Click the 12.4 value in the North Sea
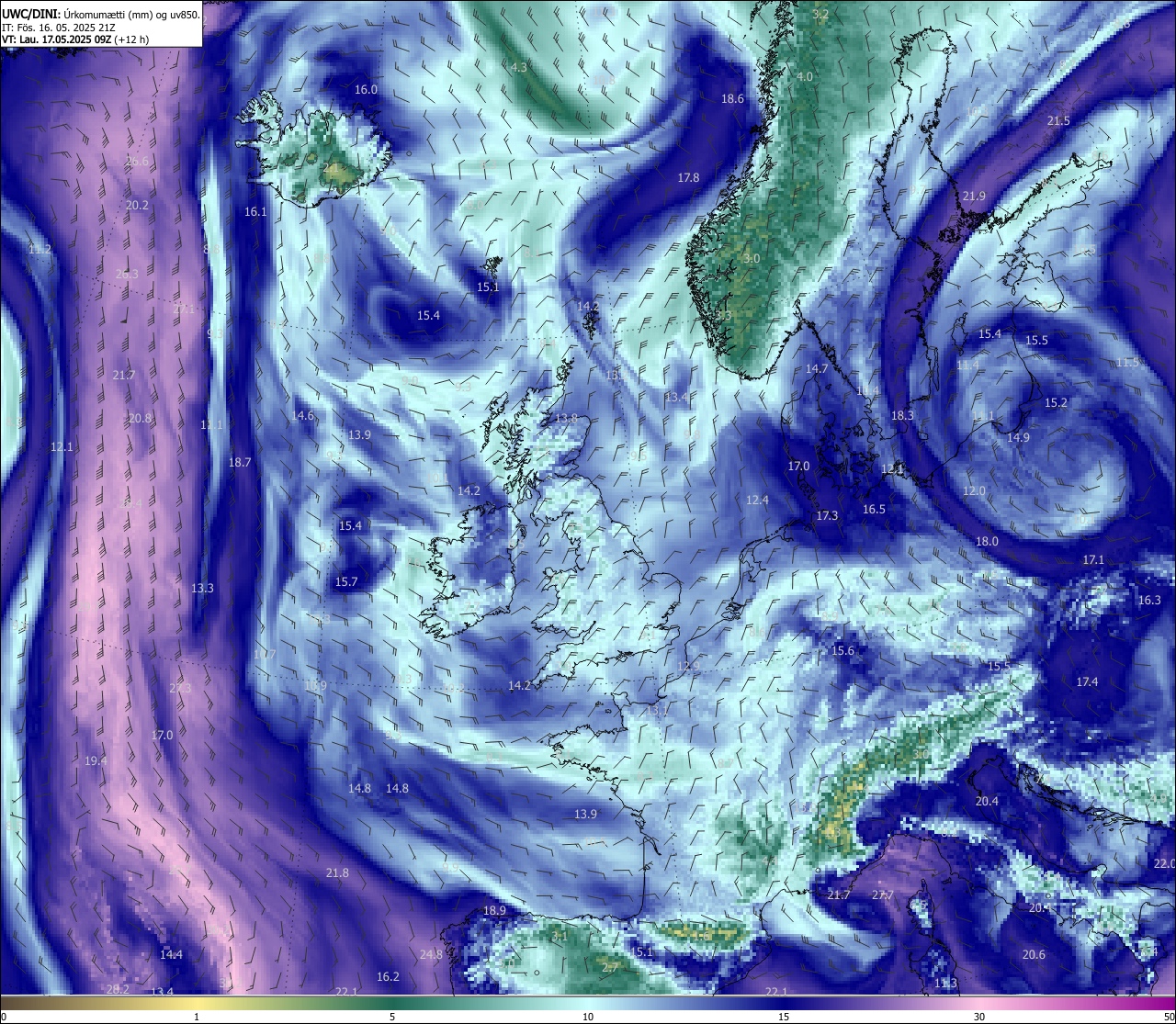Viewport: 1176px width, 1024px height. pos(757,500)
